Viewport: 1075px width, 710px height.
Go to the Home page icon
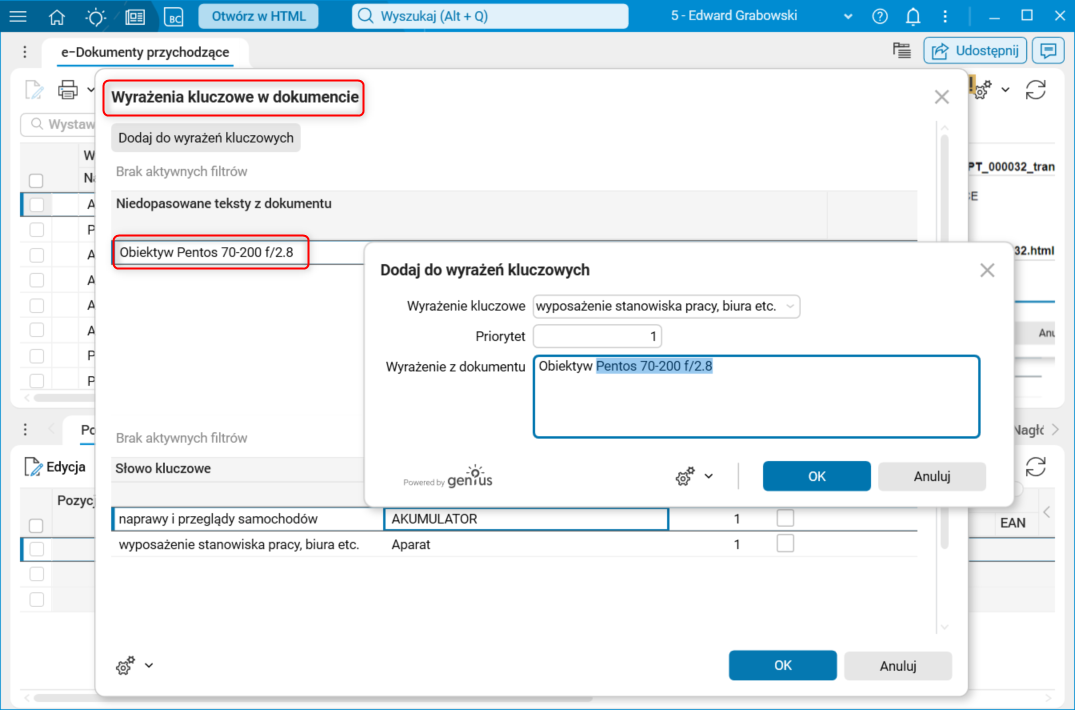[57, 17]
